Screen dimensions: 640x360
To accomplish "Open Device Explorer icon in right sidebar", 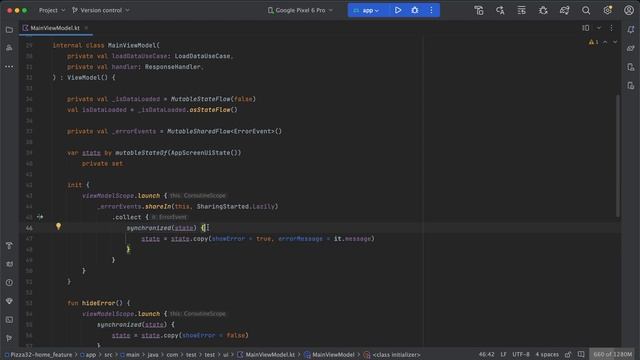I will point(631,67).
